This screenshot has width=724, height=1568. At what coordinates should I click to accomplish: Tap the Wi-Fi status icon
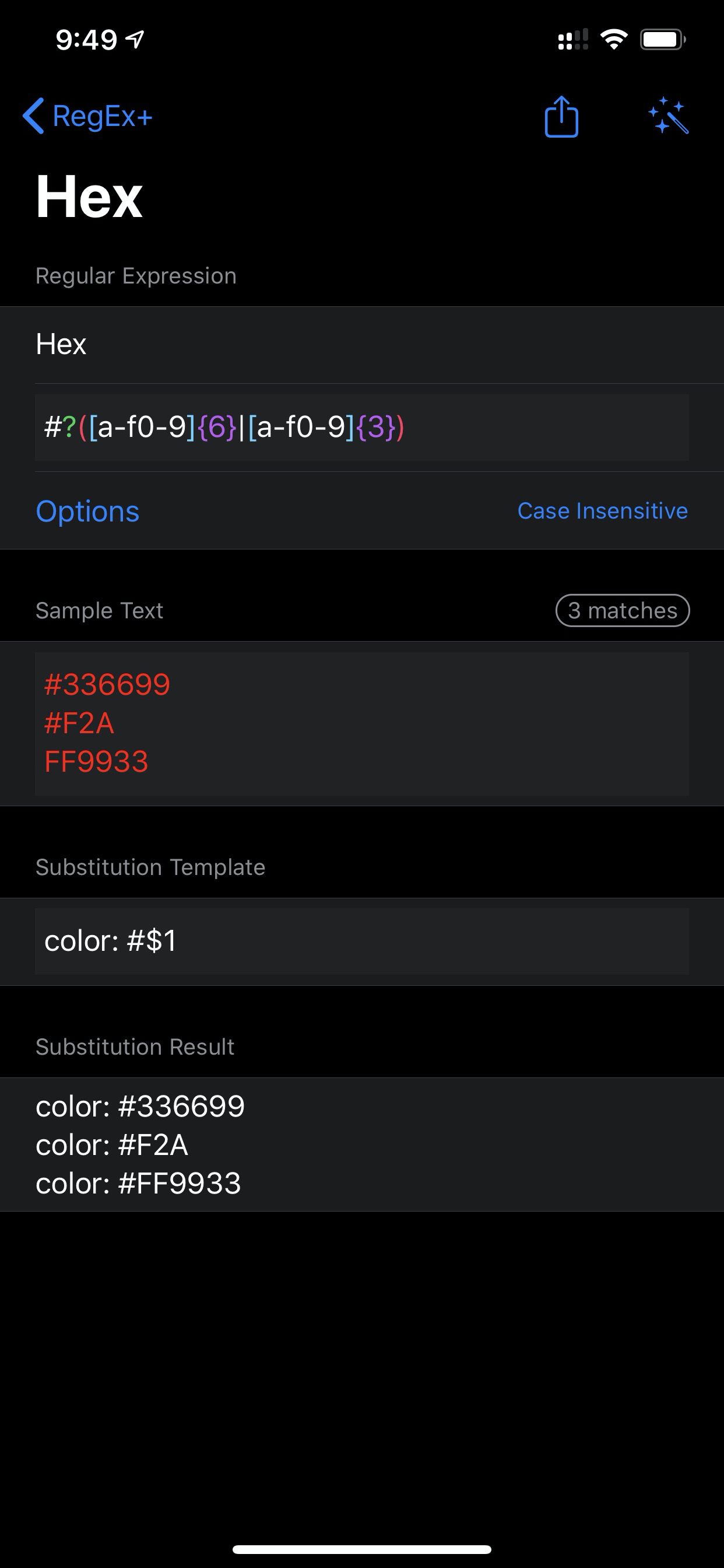613,38
